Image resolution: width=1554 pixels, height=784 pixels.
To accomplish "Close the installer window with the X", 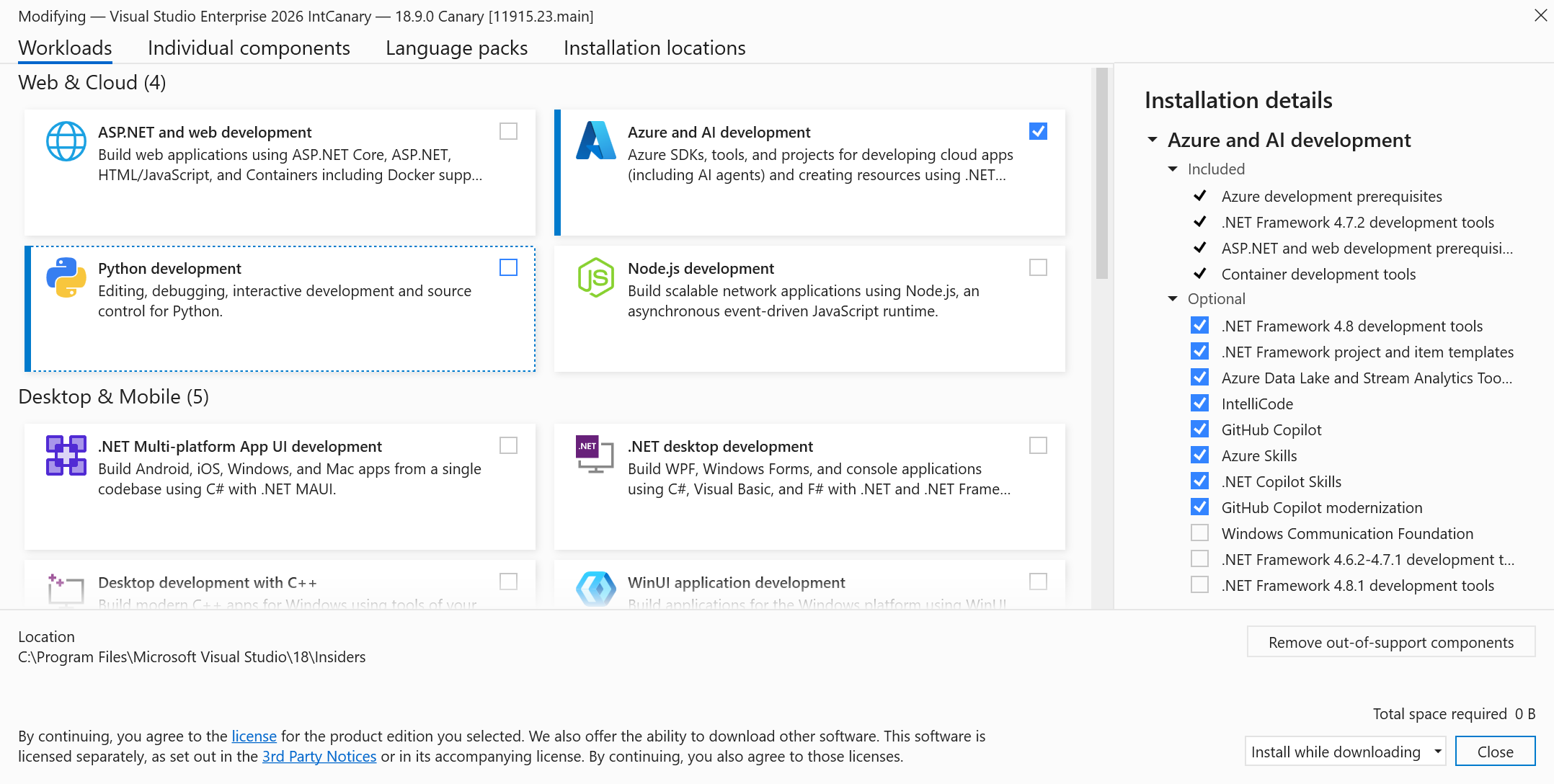I will click(1540, 15).
